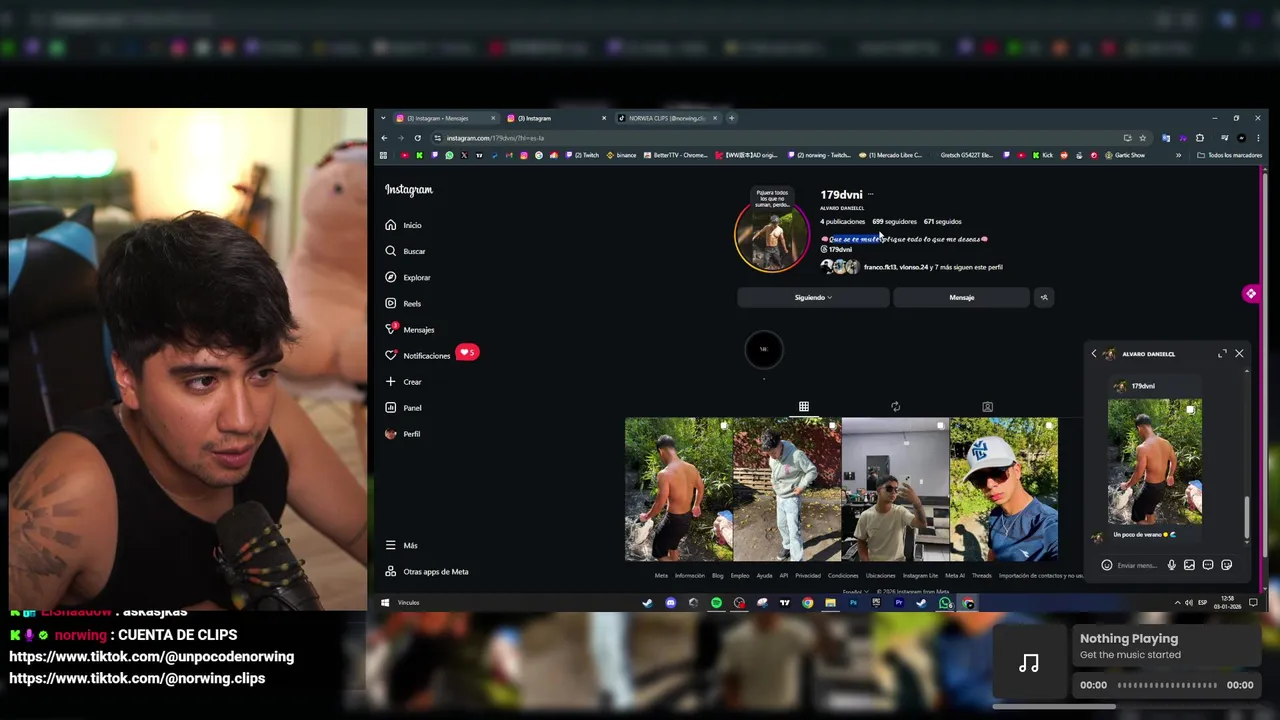Click the suggest similar accounts icon button
Screen dimensions: 1280x720
click(1043, 297)
